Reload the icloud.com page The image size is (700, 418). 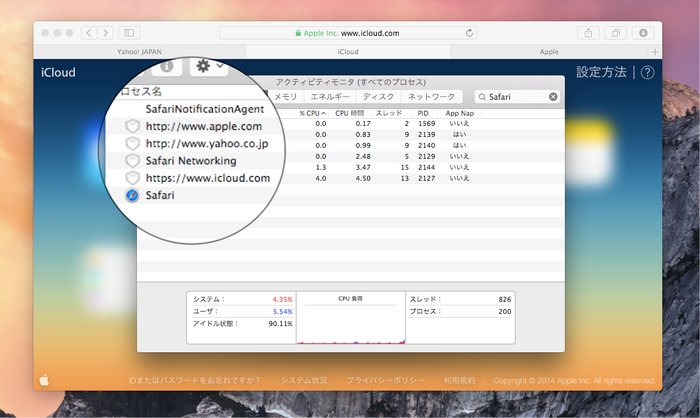tap(469, 33)
